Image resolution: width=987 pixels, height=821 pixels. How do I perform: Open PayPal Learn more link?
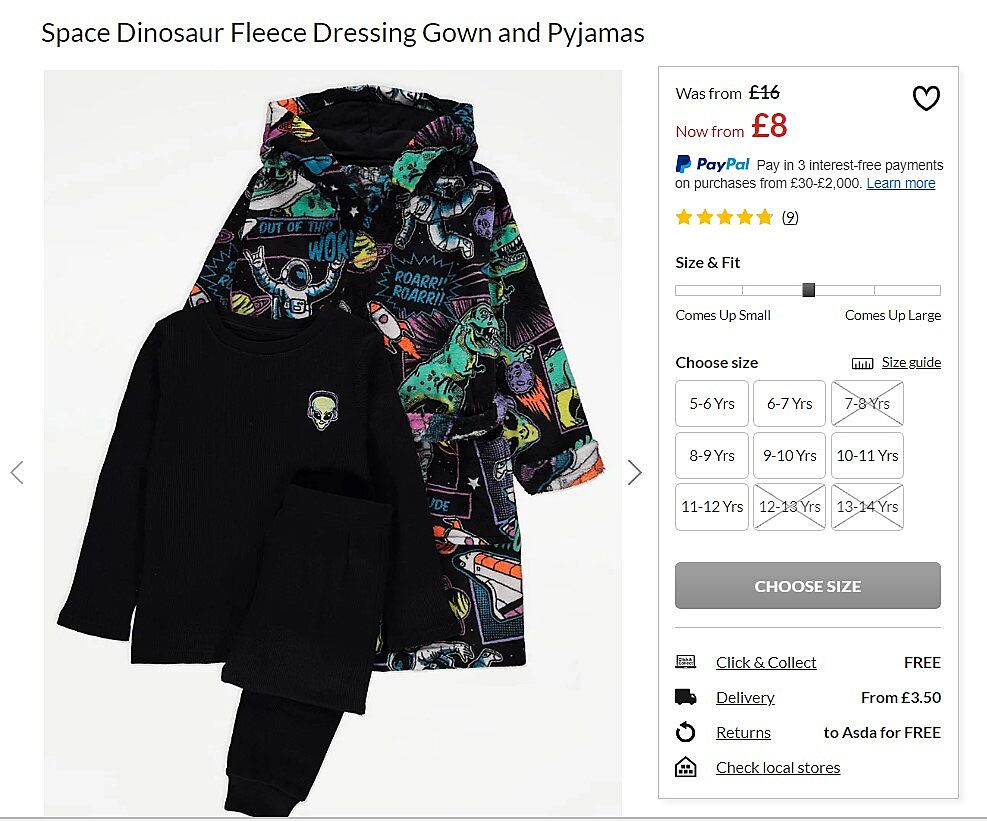[900, 184]
